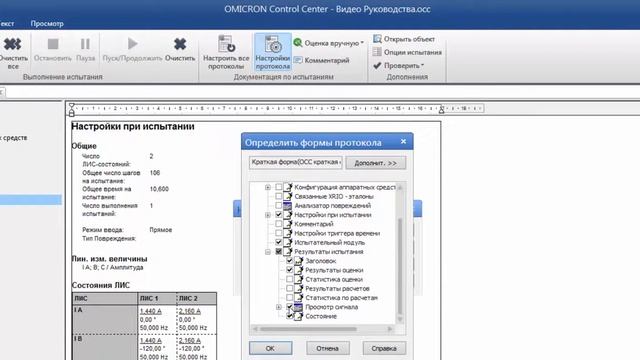Click the Комментарий ribbon icon
Image resolution: width=640 pixels, height=360 pixels.
point(298,60)
